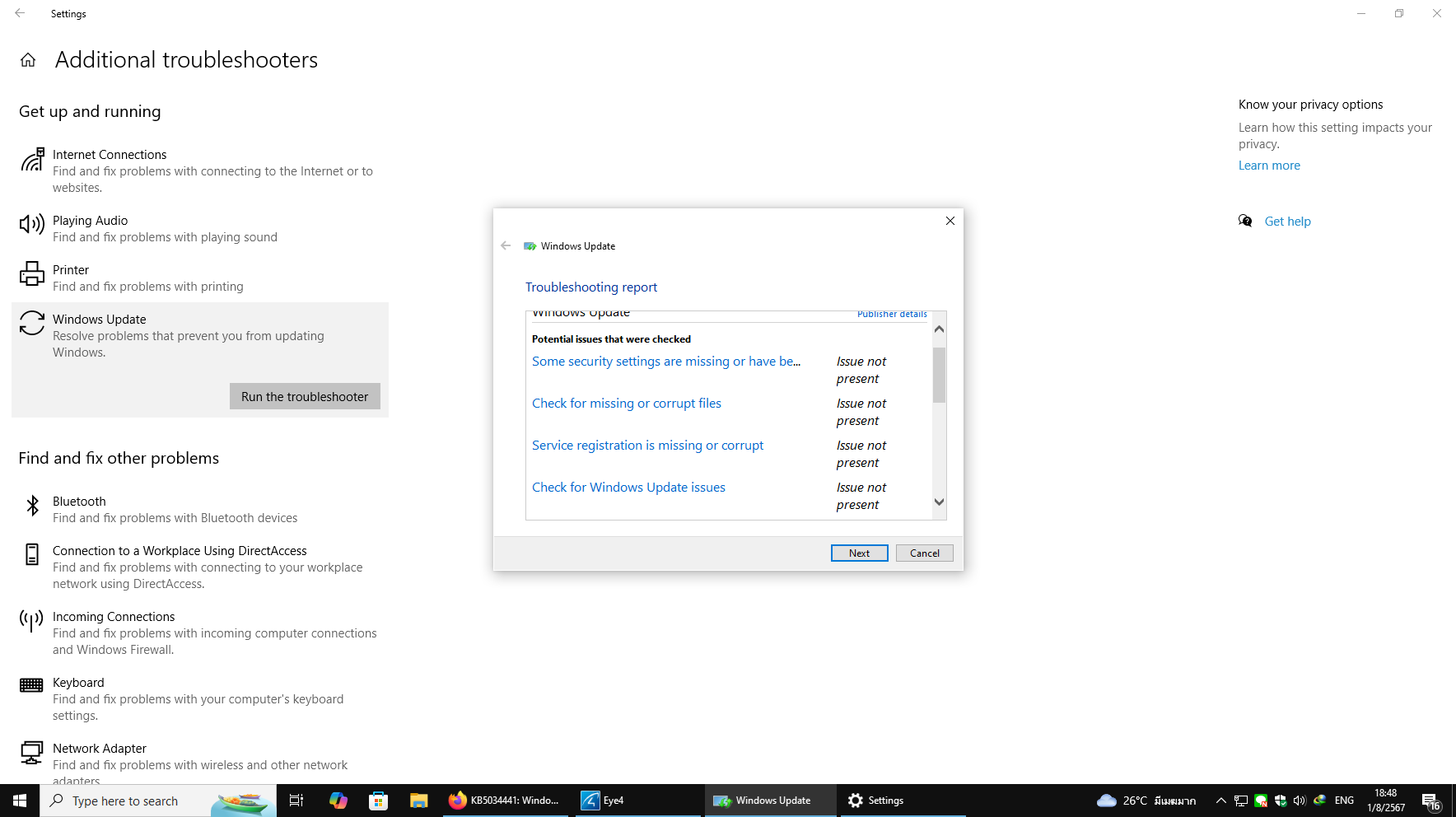Open Microsoft Store from the taskbar
Viewport: 1456px width, 817px height.
pyautogui.click(x=378, y=801)
